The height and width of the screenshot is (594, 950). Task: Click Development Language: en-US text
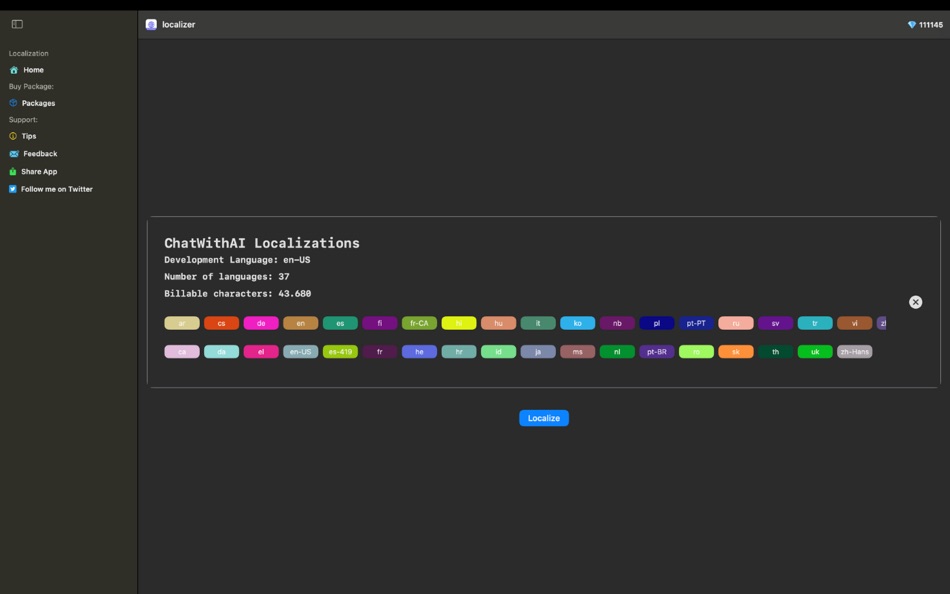point(237,260)
